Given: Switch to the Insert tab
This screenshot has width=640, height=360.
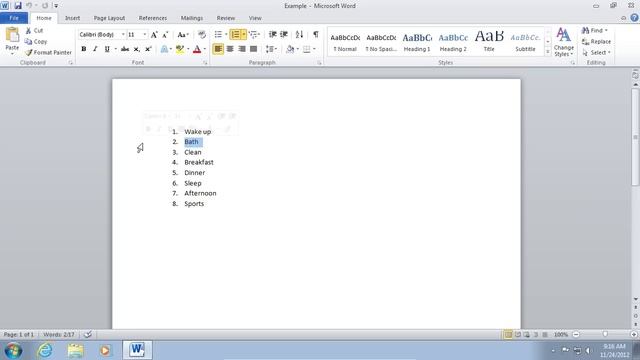Looking at the screenshot, I should point(72,18).
